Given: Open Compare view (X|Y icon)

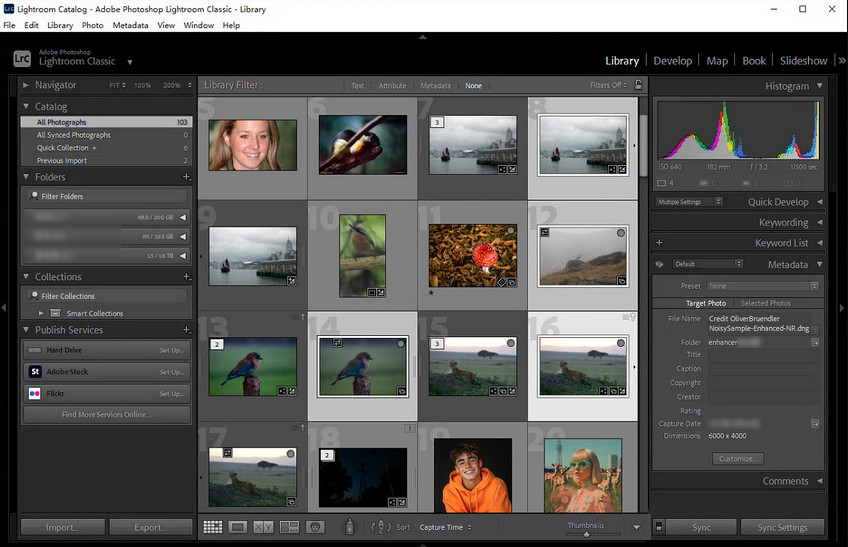Looking at the screenshot, I should coord(263,527).
